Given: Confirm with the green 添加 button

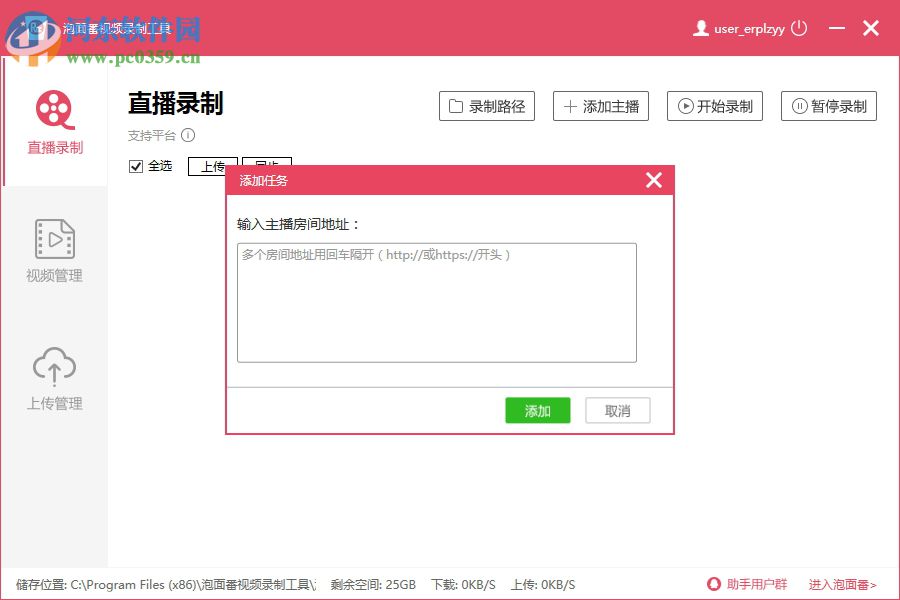Looking at the screenshot, I should (537, 410).
